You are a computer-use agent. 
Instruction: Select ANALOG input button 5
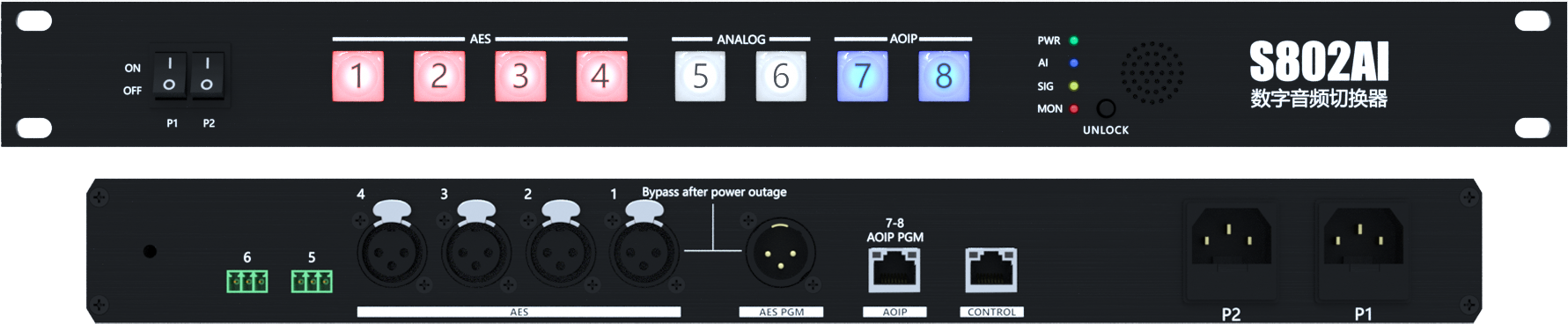pyautogui.click(x=700, y=76)
